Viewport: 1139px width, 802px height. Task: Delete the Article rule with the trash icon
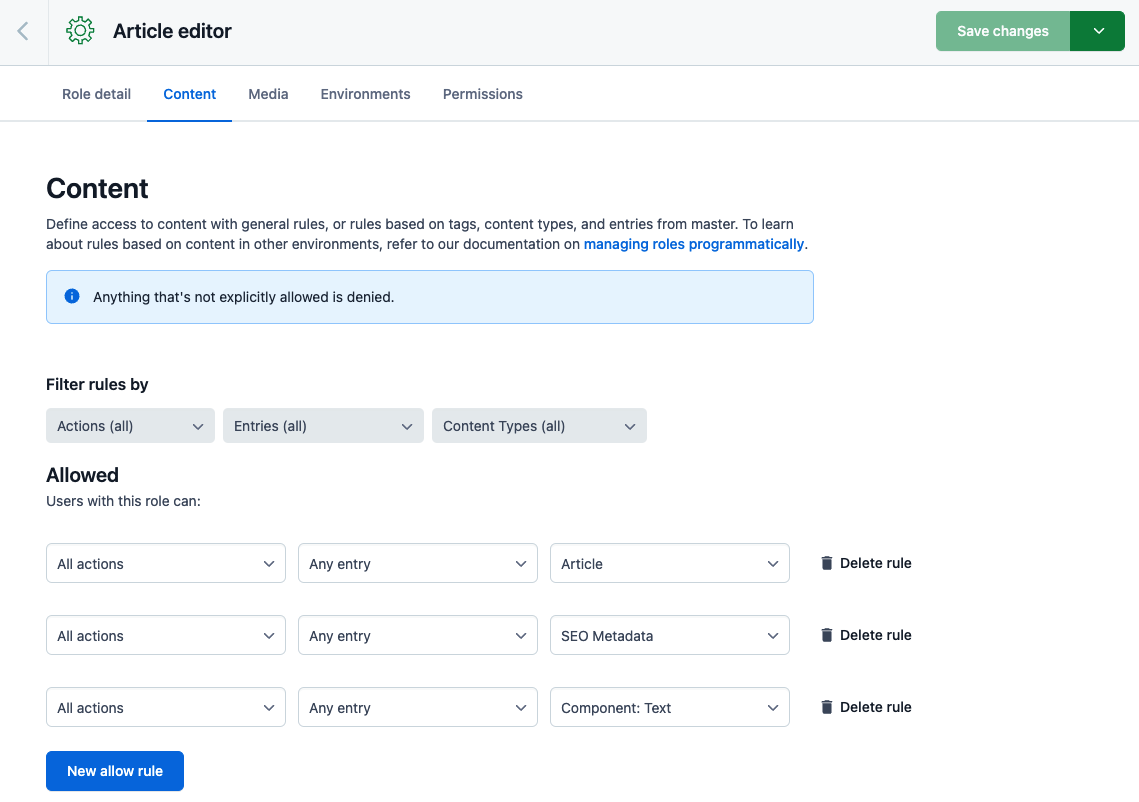point(827,562)
